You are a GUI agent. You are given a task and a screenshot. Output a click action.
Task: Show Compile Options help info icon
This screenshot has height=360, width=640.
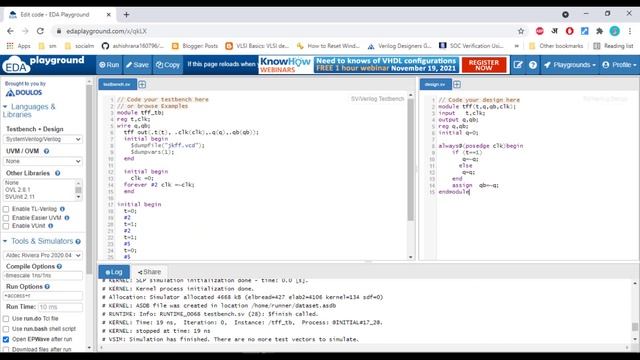pos(60,267)
